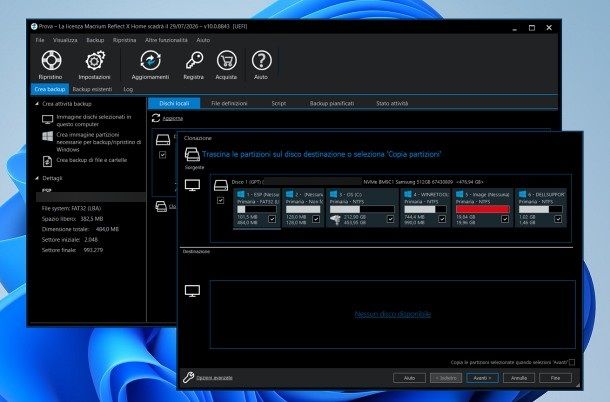The image size is (610, 402).
Task: Open the Backup pianificati tab
Action: pos(332,104)
